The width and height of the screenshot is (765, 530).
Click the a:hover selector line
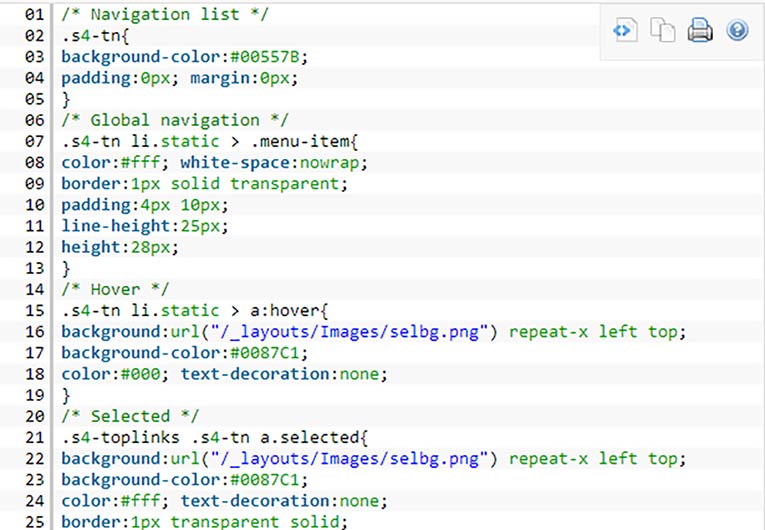[195, 311]
